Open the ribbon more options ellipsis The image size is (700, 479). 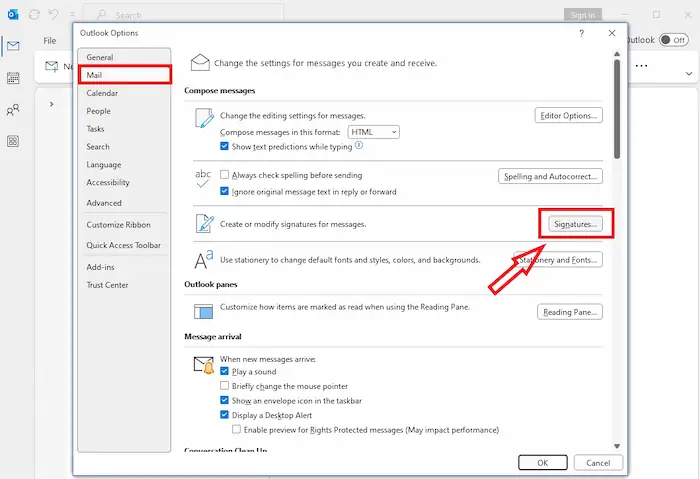(x=642, y=66)
